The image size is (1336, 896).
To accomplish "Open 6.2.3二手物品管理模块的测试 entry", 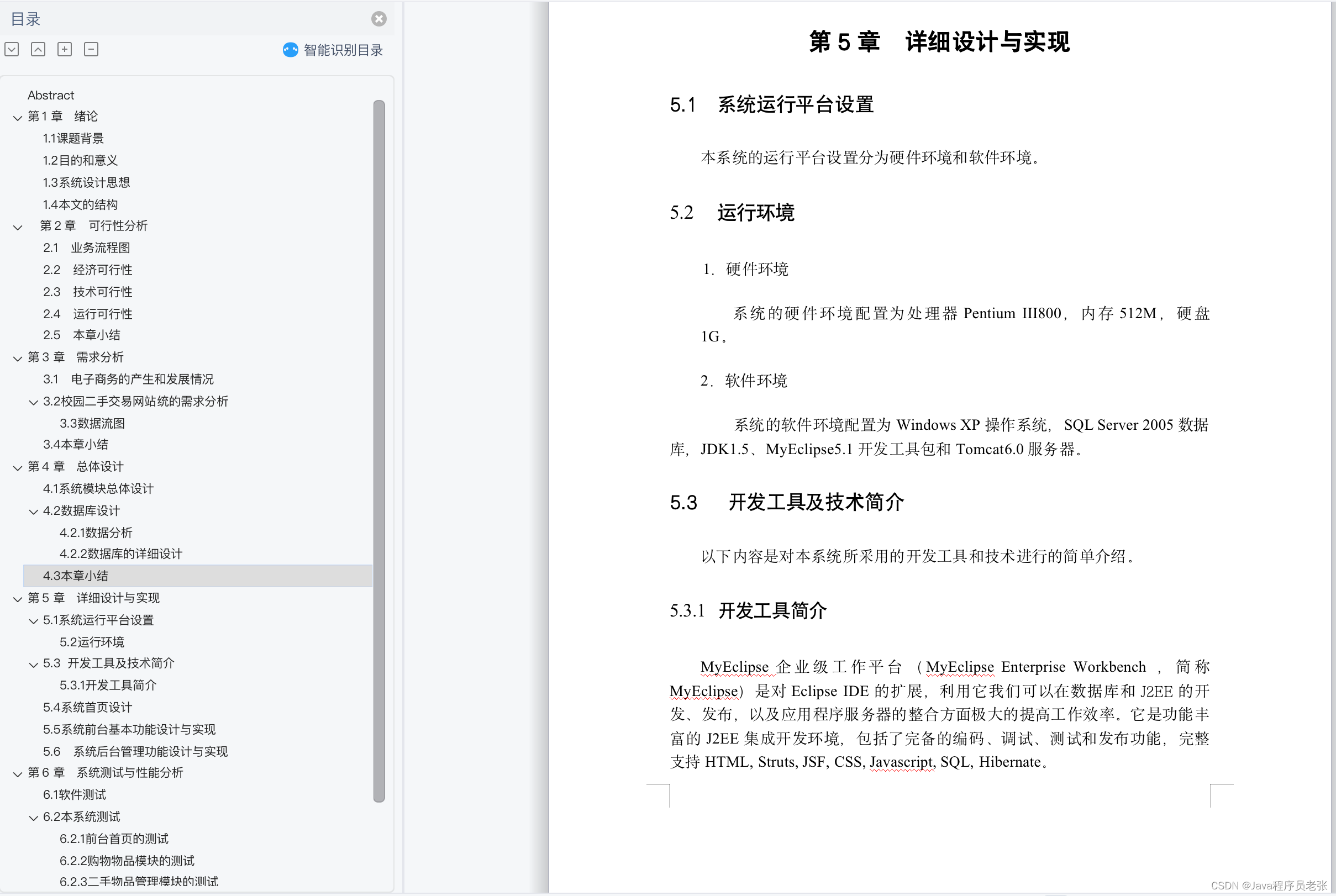I will click(139, 882).
